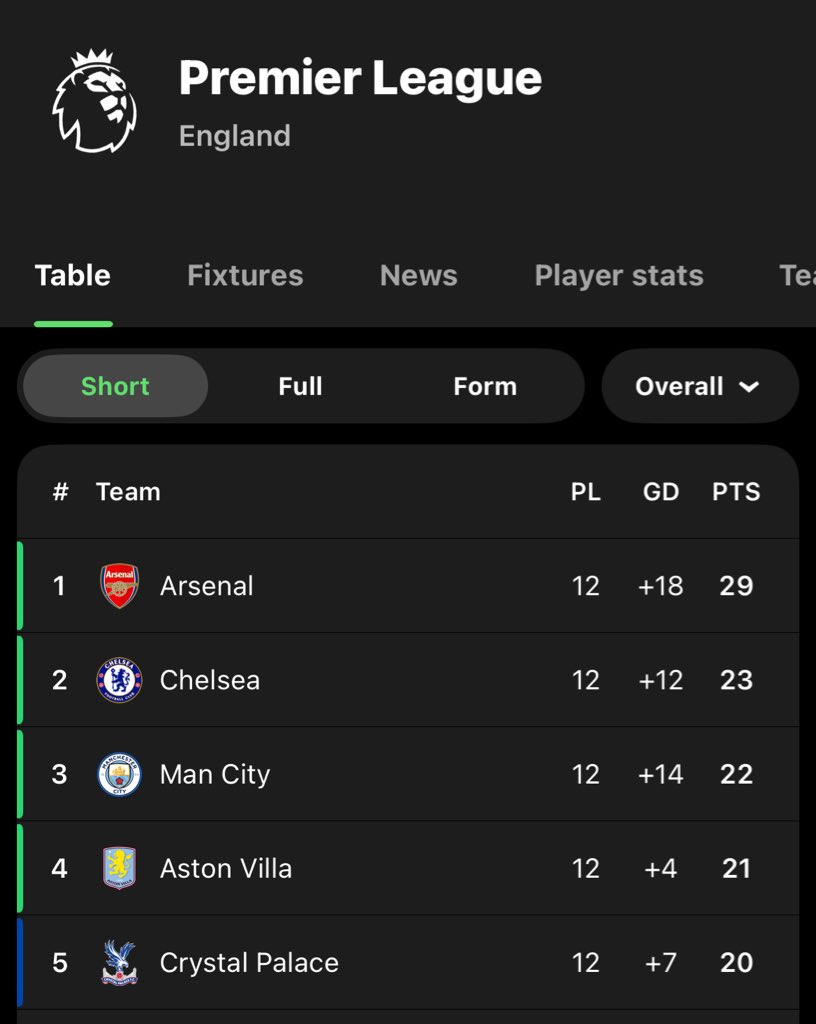The width and height of the screenshot is (816, 1024).
Task: Click the GD column header
Action: point(661,492)
